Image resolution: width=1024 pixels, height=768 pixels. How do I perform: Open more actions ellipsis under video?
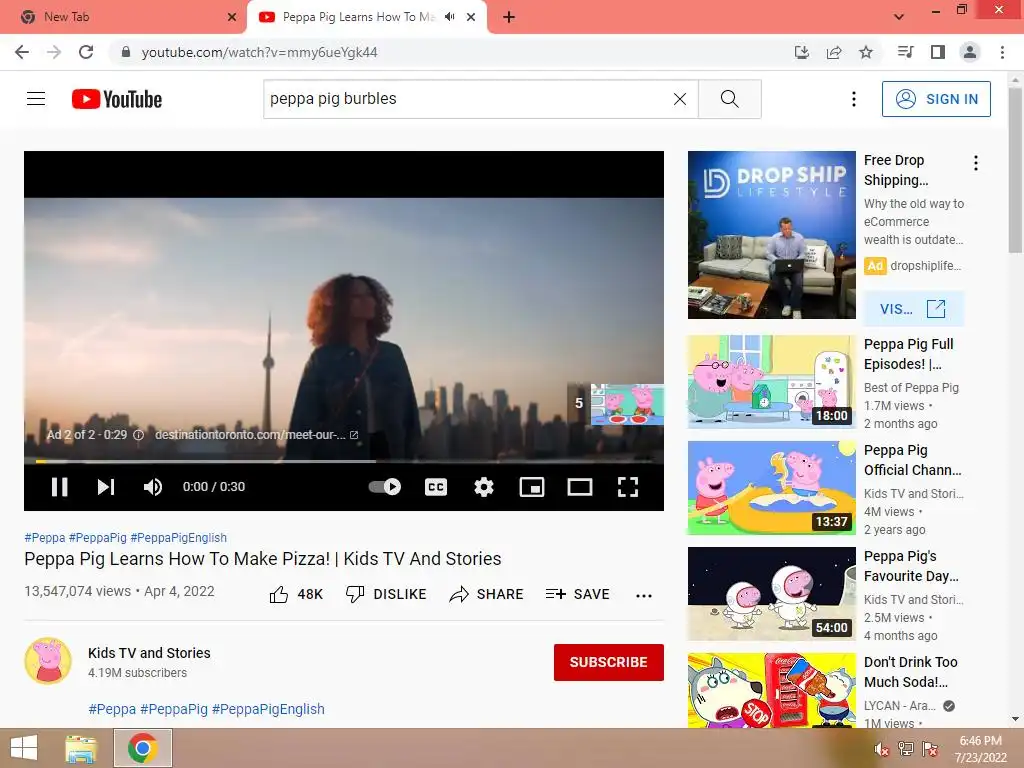point(644,595)
